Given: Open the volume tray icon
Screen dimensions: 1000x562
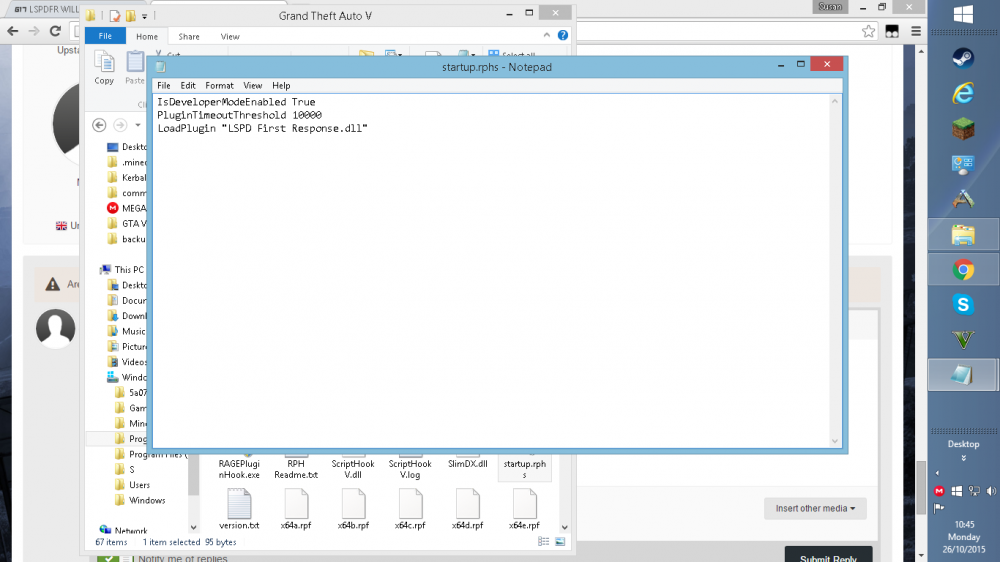Looking at the screenshot, I should point(991,491).
